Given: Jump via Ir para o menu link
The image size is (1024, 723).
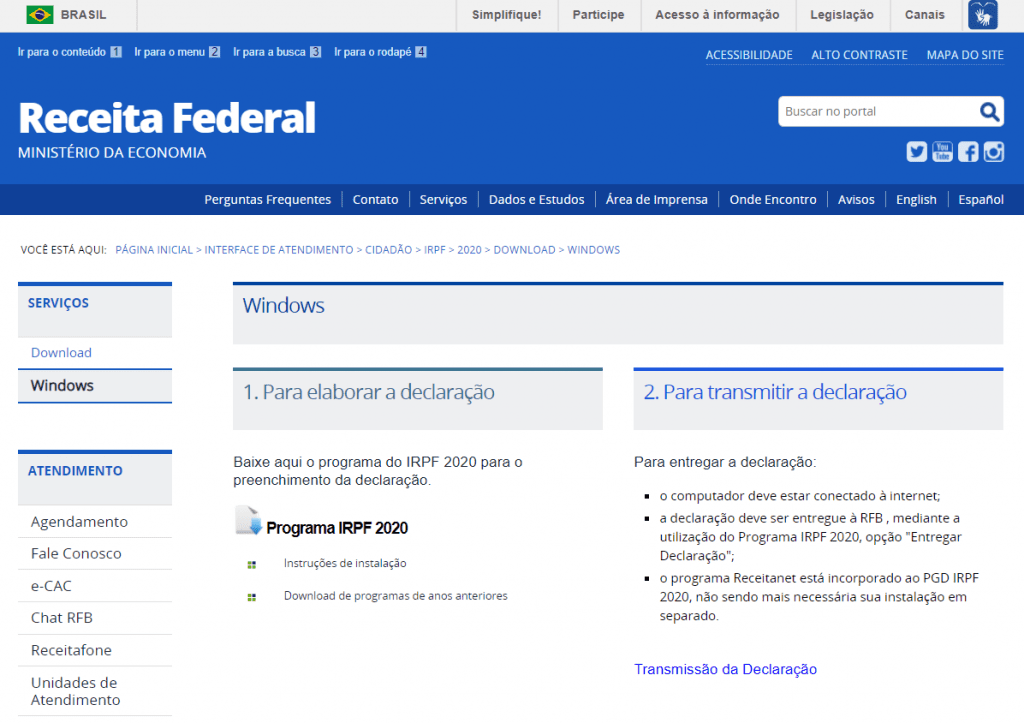Looking at the screenshot, I should [x=177, y=52].
